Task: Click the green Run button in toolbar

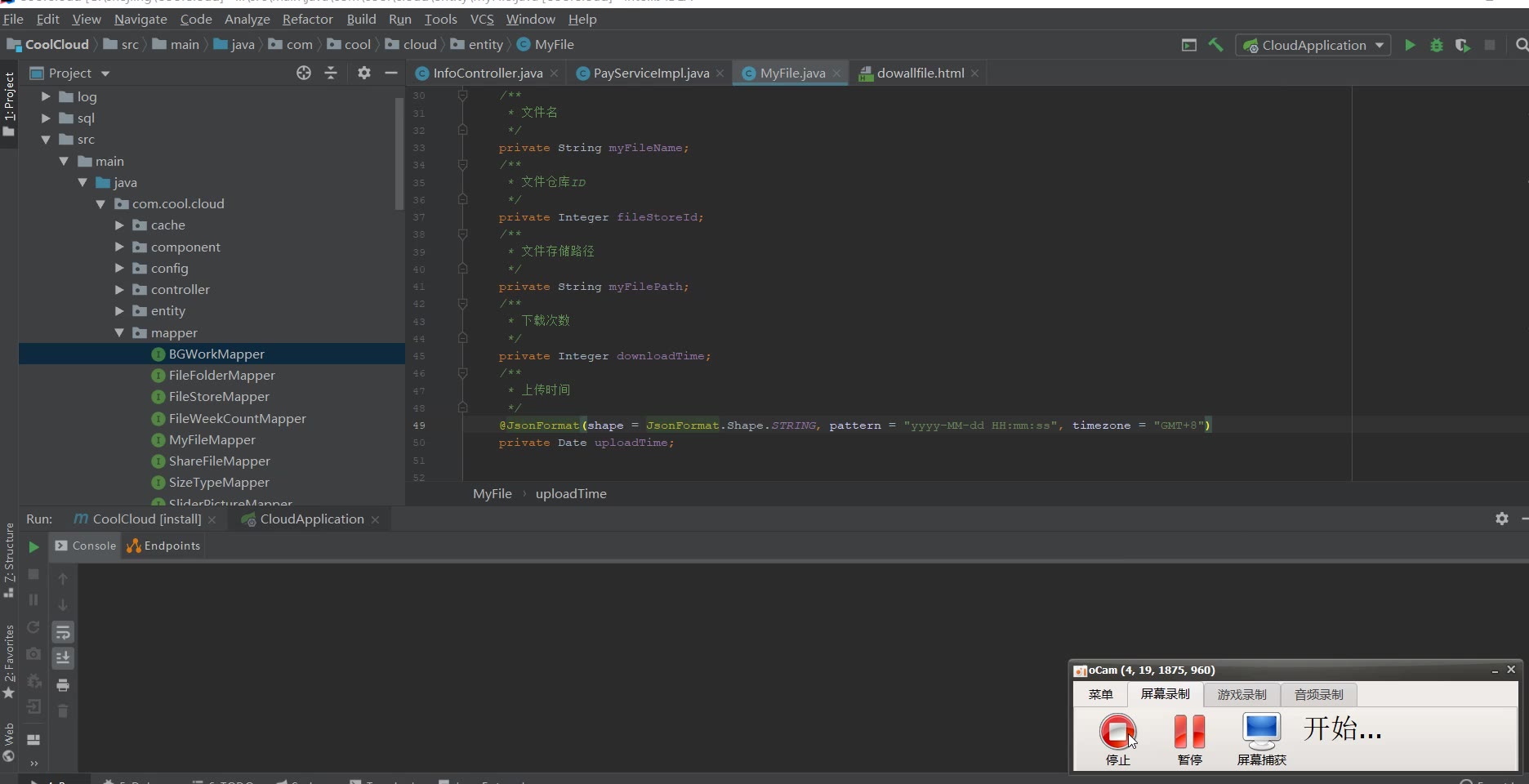Action: tap(1410, 46)
